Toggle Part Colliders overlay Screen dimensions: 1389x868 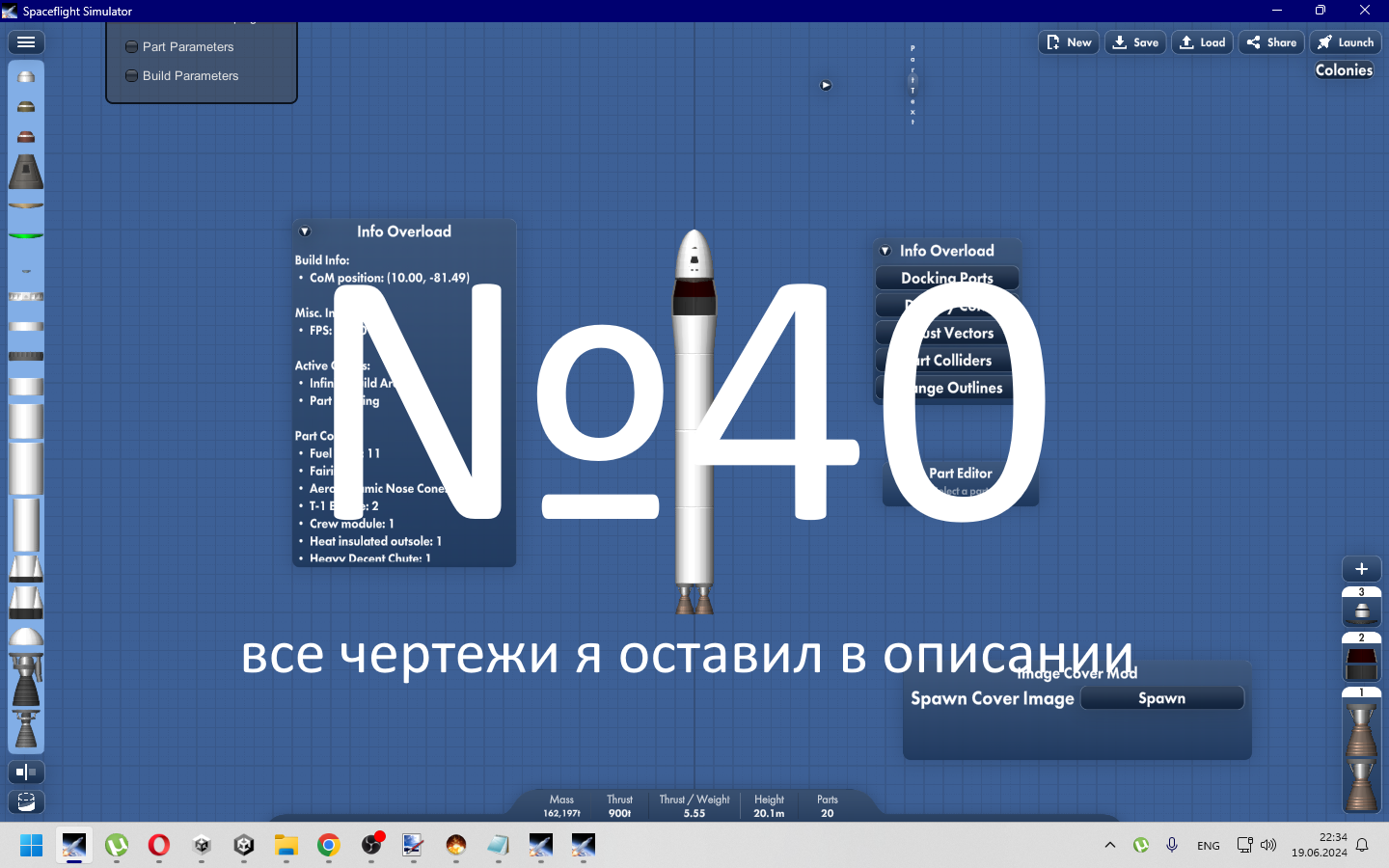[947, 360]
